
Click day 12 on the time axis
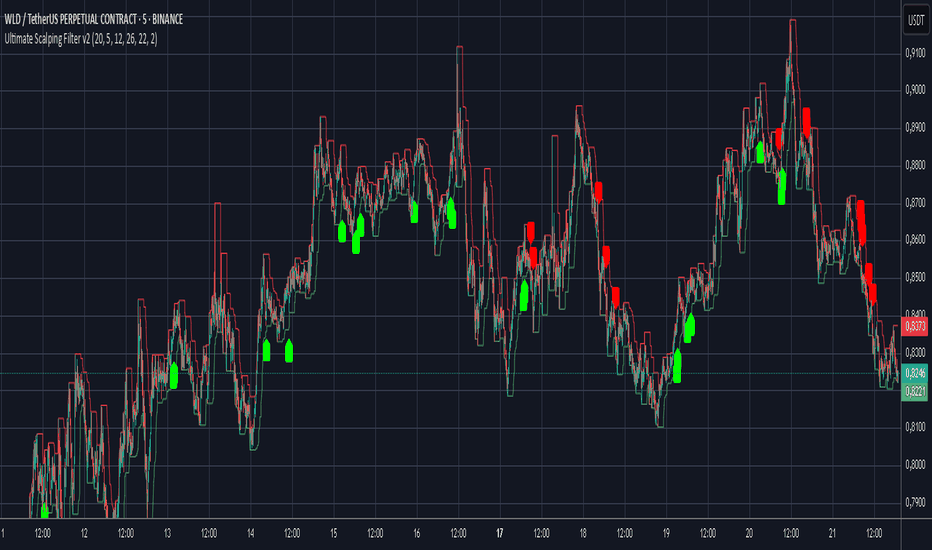click(84, 533)
